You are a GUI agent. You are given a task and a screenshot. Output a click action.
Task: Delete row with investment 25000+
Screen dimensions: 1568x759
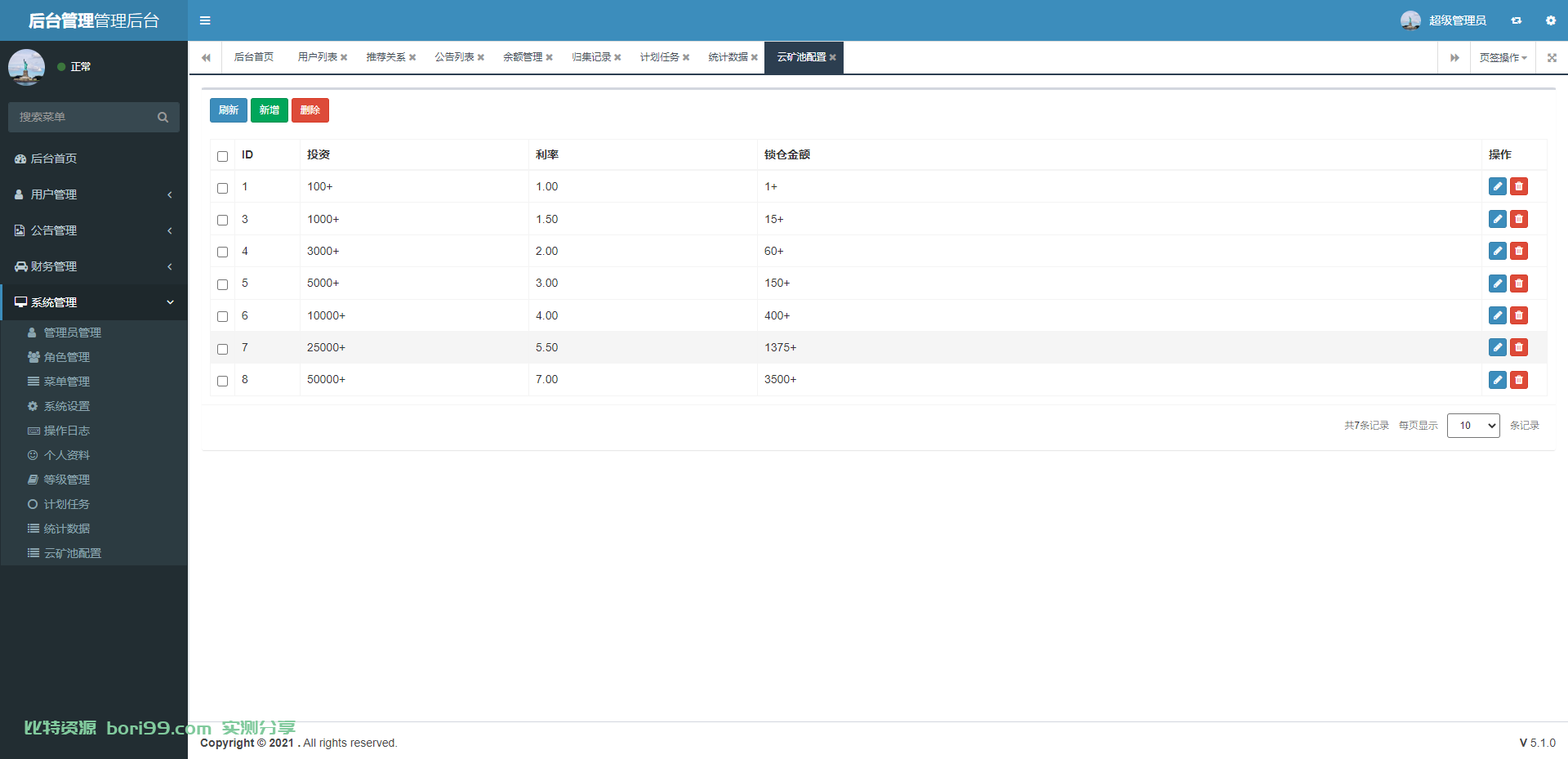[1518, 347]
